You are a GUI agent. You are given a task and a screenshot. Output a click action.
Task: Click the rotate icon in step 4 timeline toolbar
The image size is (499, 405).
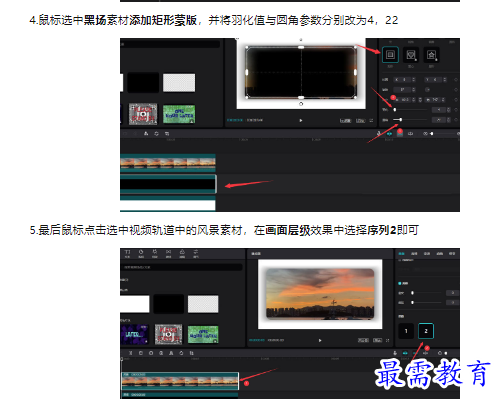[156, 134]
